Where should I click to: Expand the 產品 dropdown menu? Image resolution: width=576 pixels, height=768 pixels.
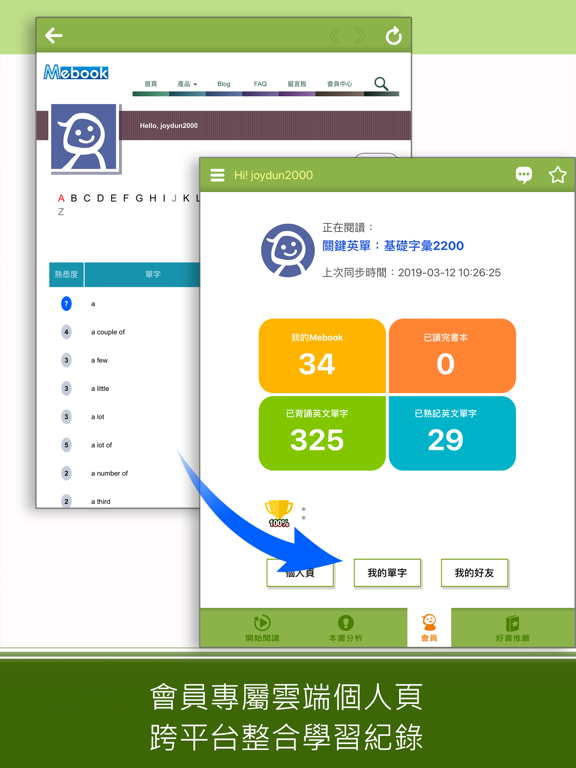187,84
